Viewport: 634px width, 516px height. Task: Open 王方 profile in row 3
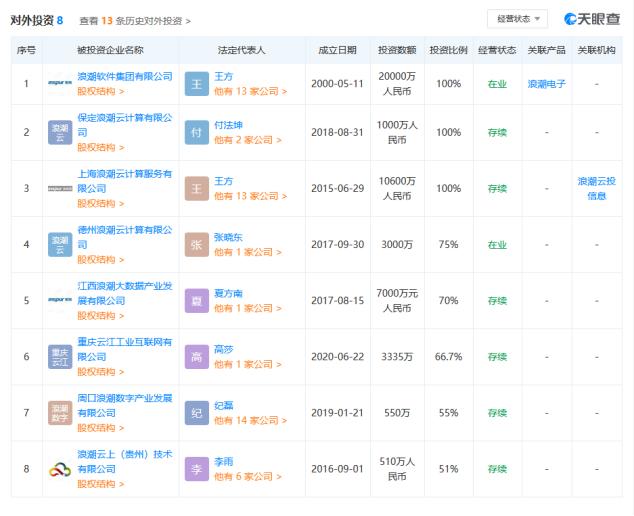tap(224, 181)
